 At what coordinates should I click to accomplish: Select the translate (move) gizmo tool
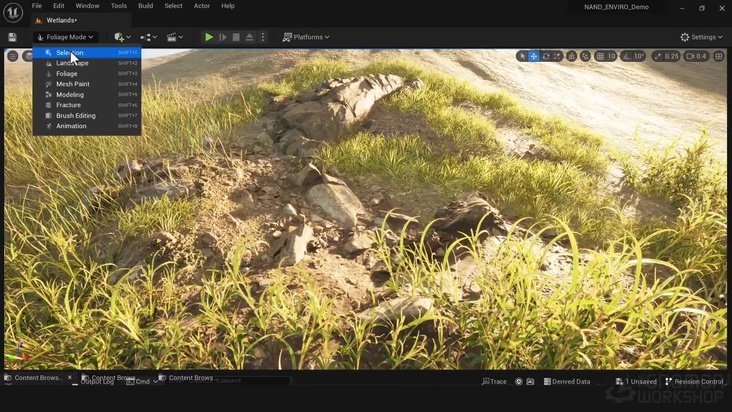534,56
